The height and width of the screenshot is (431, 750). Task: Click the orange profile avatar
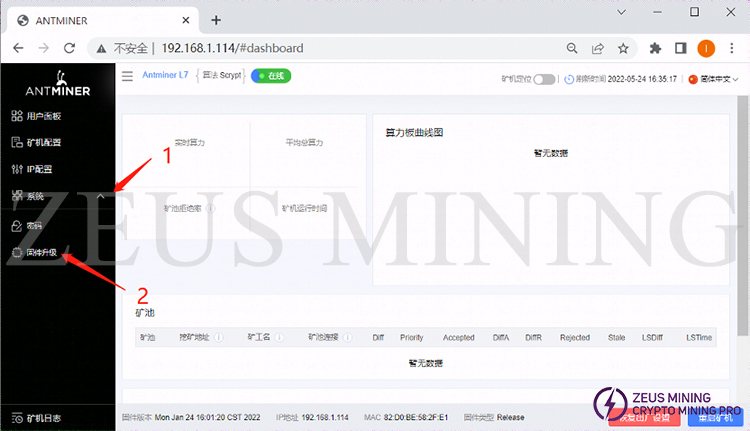coord(706,48)
